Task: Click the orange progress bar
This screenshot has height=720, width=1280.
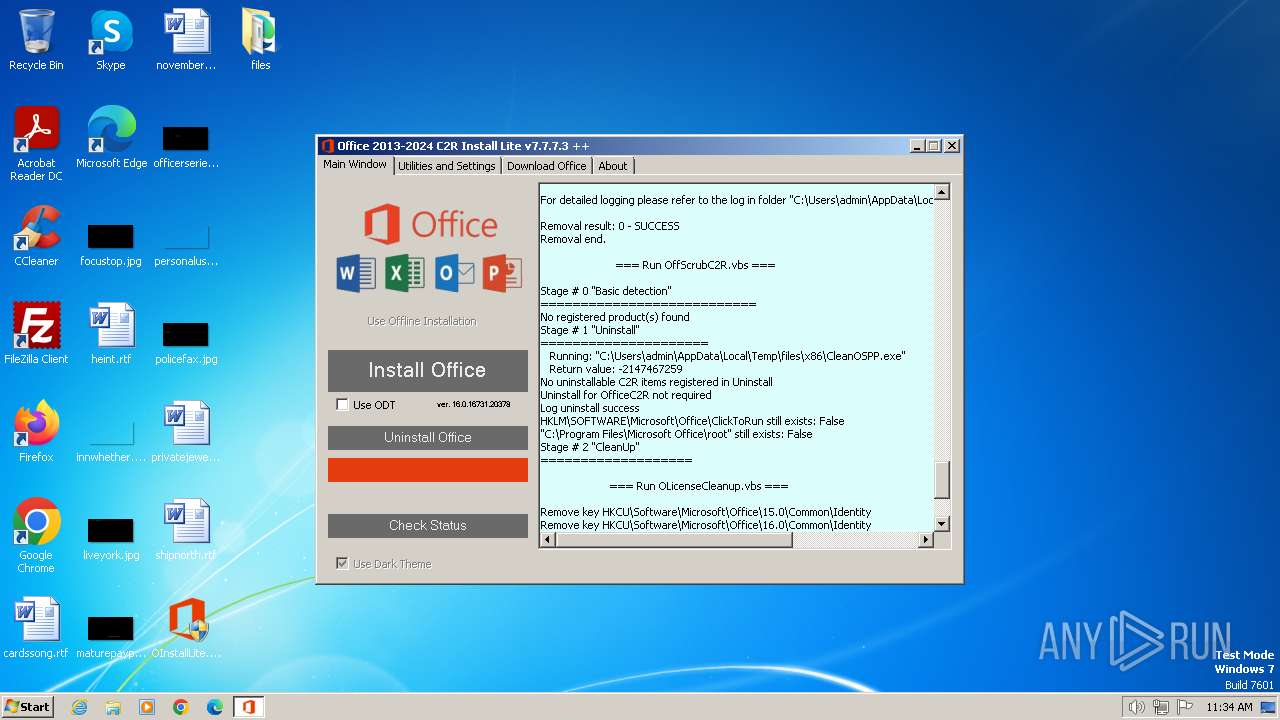Action: tap(428, 470)
